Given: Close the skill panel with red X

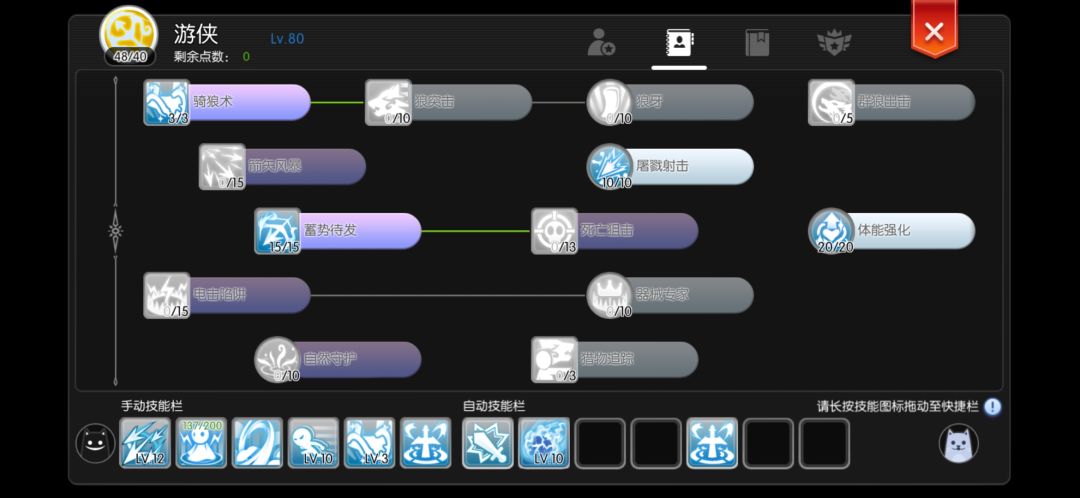Looking at the screenshot, I should [934, 31].
